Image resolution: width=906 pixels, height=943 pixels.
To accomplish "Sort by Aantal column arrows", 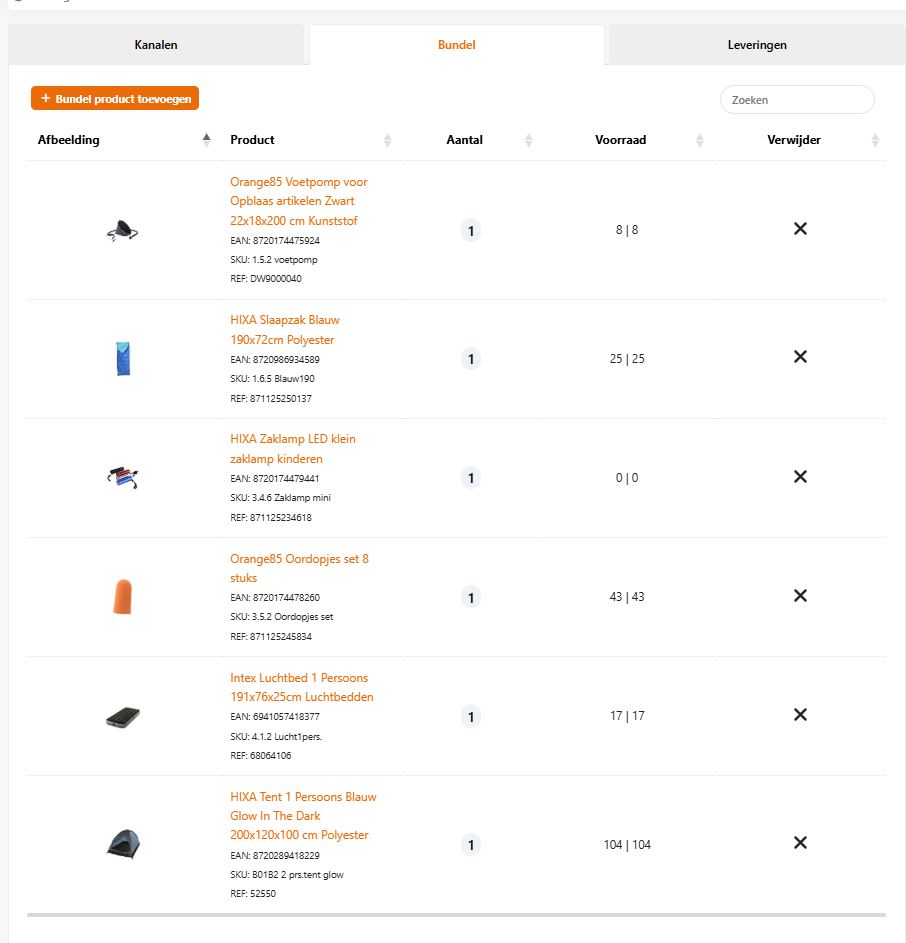I will [x=529, y=140].
